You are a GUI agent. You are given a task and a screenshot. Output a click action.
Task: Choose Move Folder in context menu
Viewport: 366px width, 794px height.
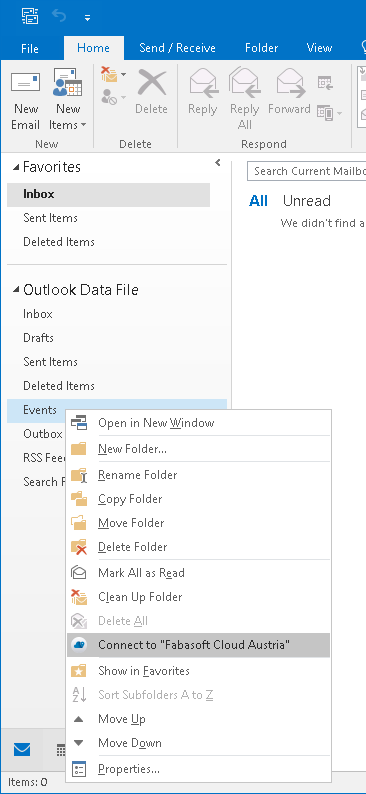point(198,523)
